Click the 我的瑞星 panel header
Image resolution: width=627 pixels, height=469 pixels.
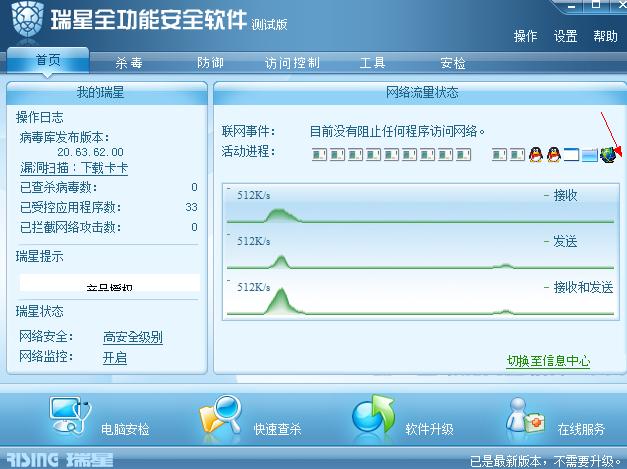tap(107, 93)
